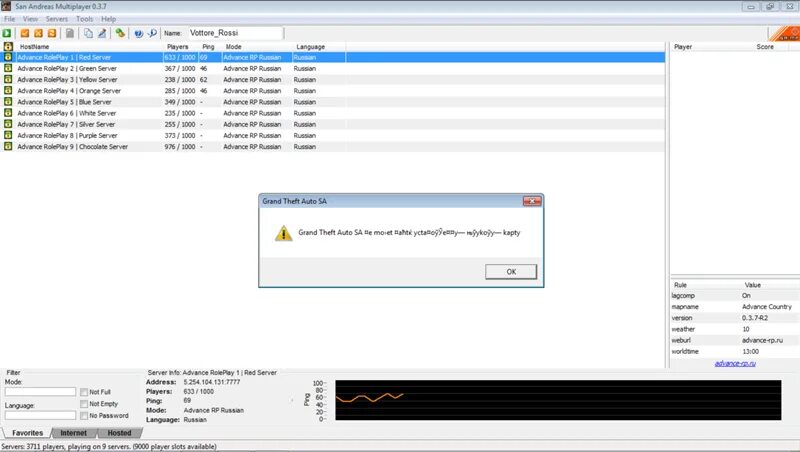
Task: Sort servers by Players column header
Action: [x=178, y=46]
